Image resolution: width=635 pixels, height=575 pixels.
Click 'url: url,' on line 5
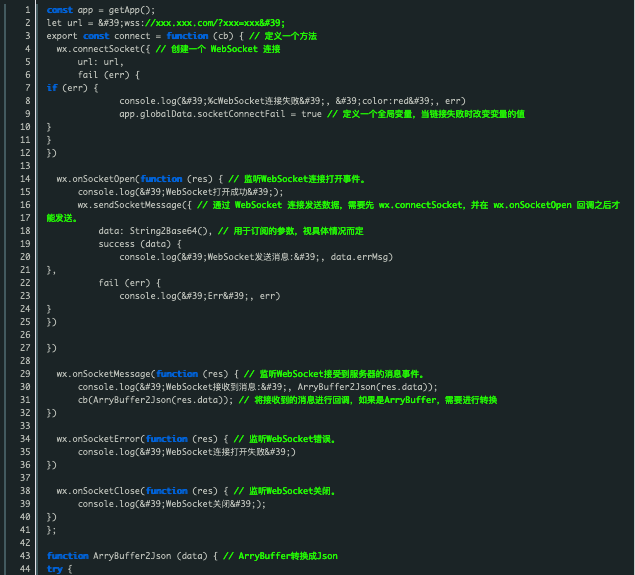point(101,62)
